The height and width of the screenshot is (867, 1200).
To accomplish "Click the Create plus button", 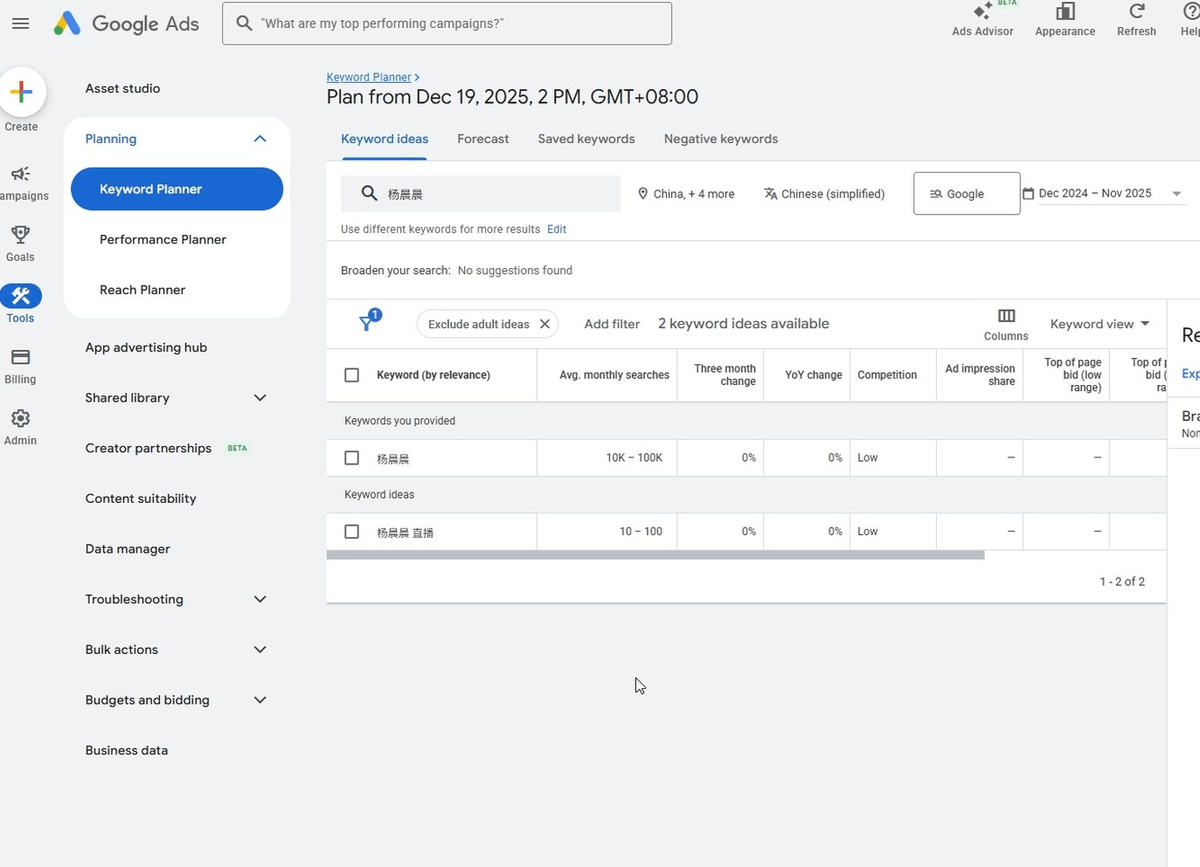I will pos(21,93).
